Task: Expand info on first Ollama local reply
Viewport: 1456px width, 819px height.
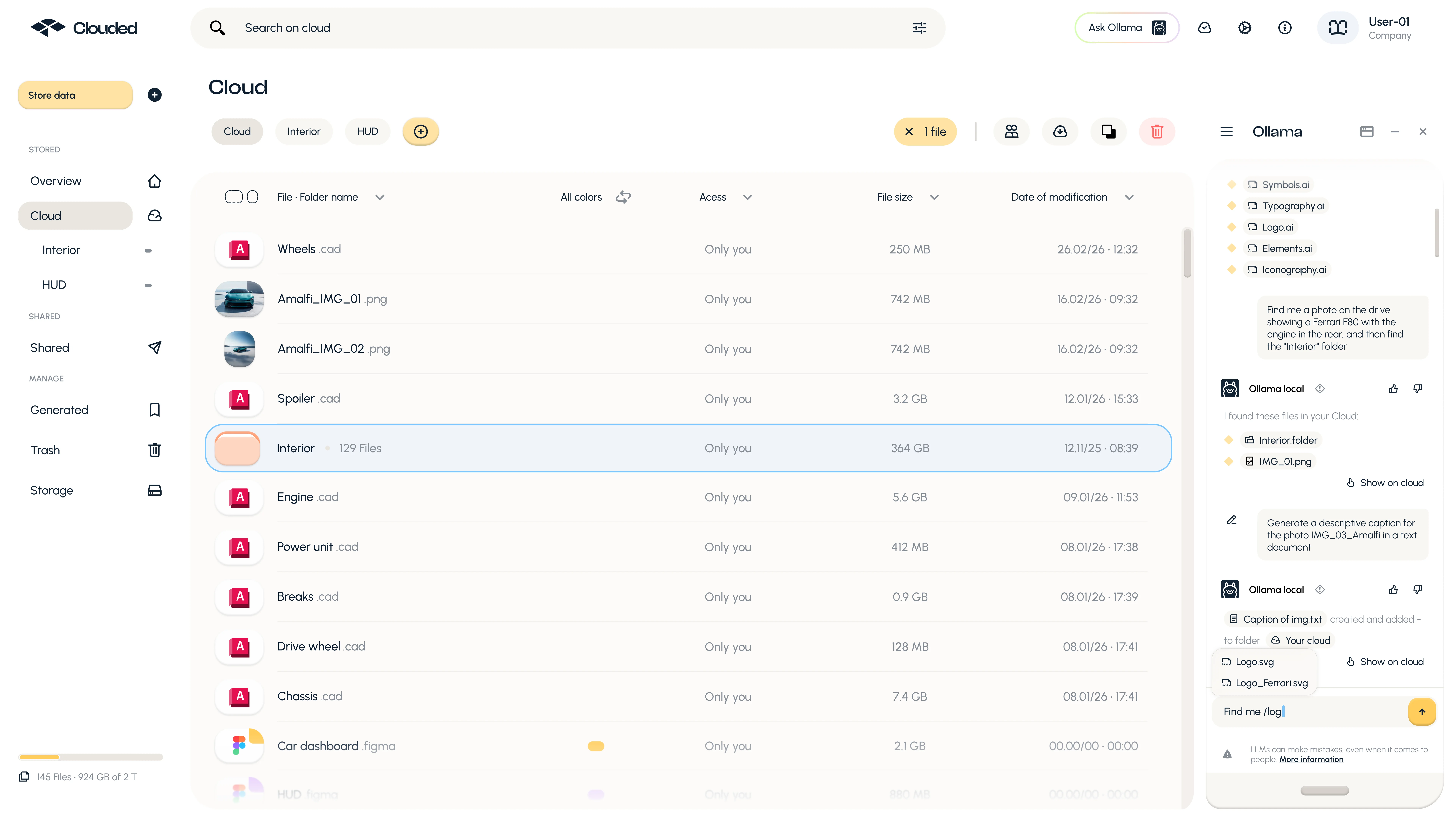Action: coord(1320,389)
